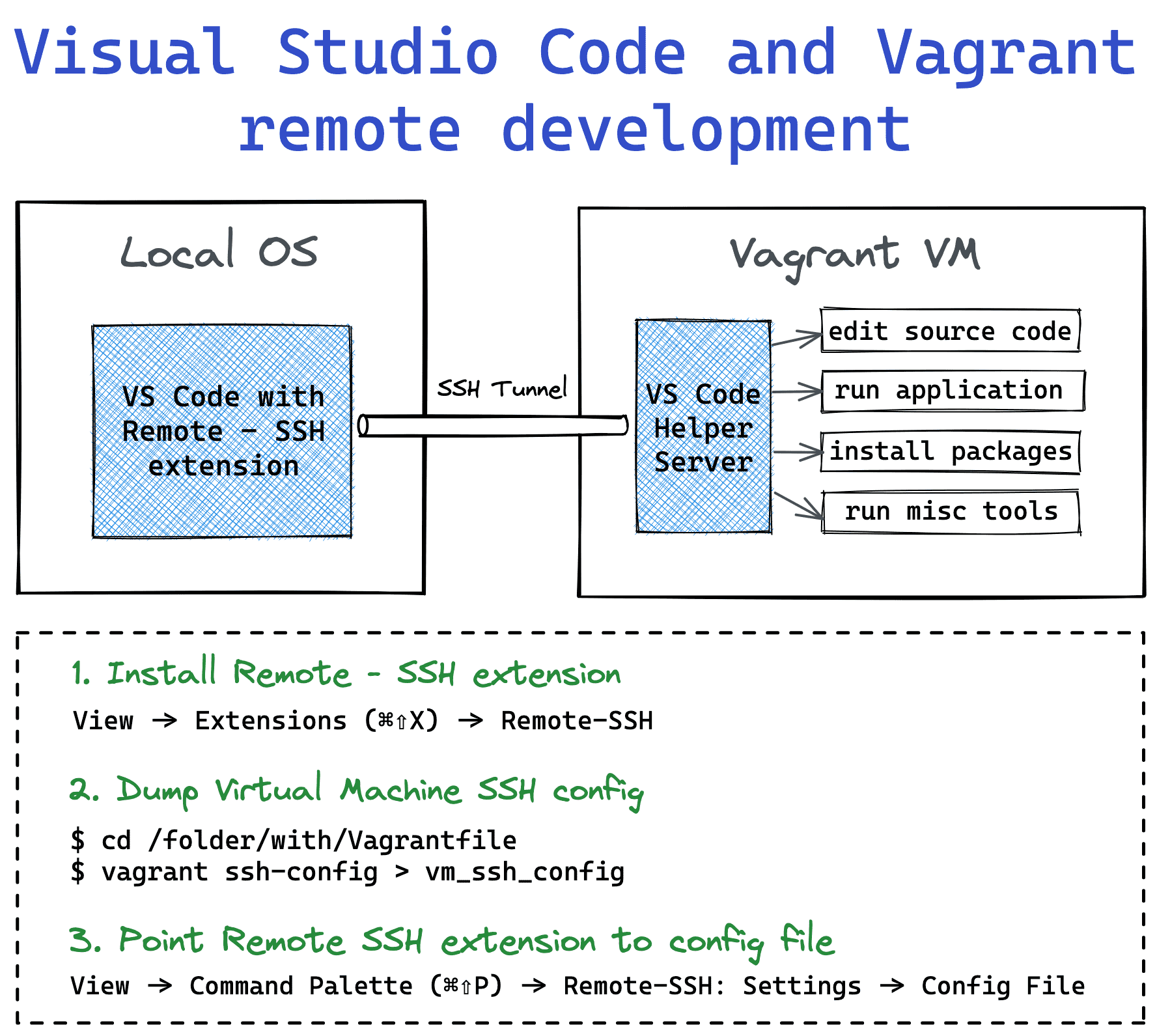This screenshot has width=1157, height=1036.
Task: Click the 'Dump Virtual Machine SSH config' heading
Action: pyautogui.click(x=356, y=791)
